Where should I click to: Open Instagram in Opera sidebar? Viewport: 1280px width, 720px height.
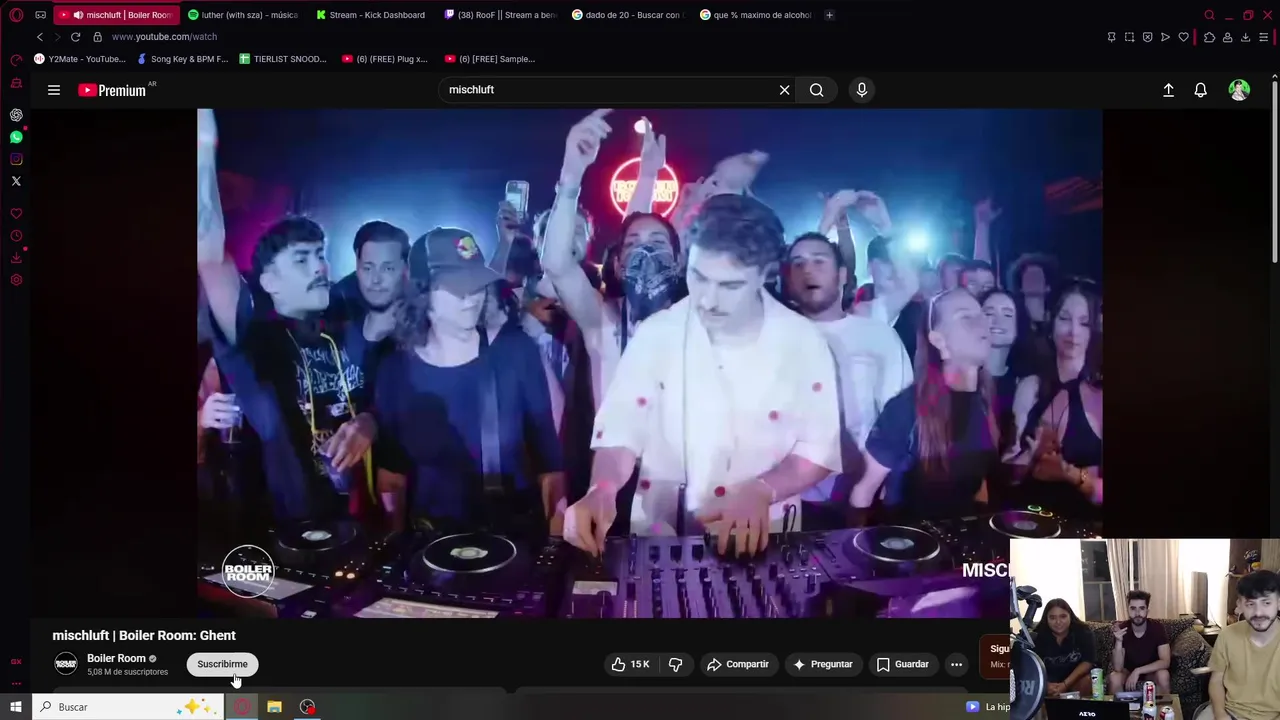[x=16, y=159]
